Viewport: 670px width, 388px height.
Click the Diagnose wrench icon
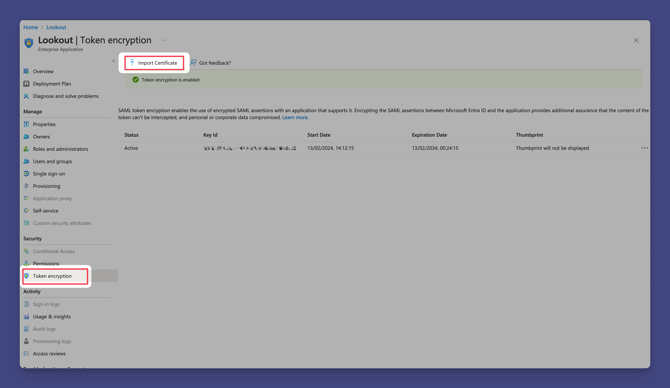pyautogui.click(x=26, y=96)
